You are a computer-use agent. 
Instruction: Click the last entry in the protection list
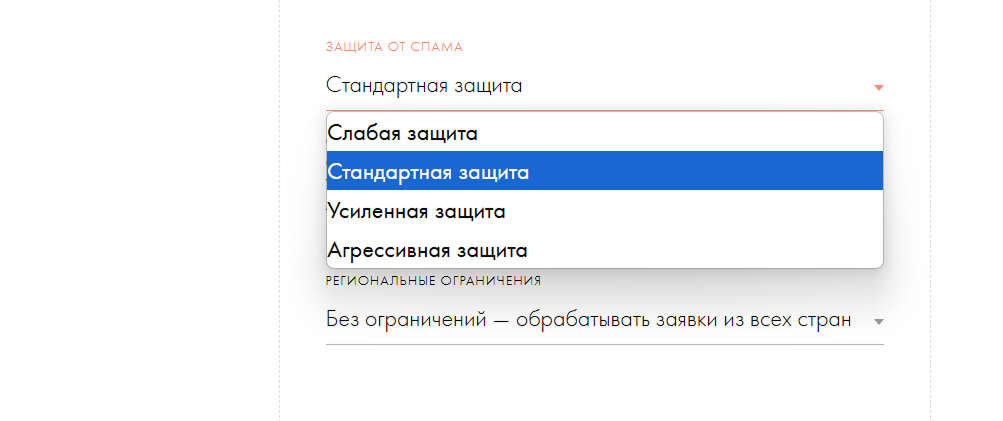click(604, 249)
